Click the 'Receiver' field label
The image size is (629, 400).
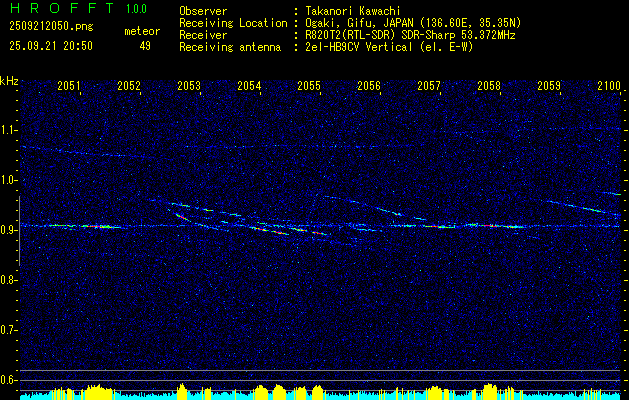coord(203,35)
